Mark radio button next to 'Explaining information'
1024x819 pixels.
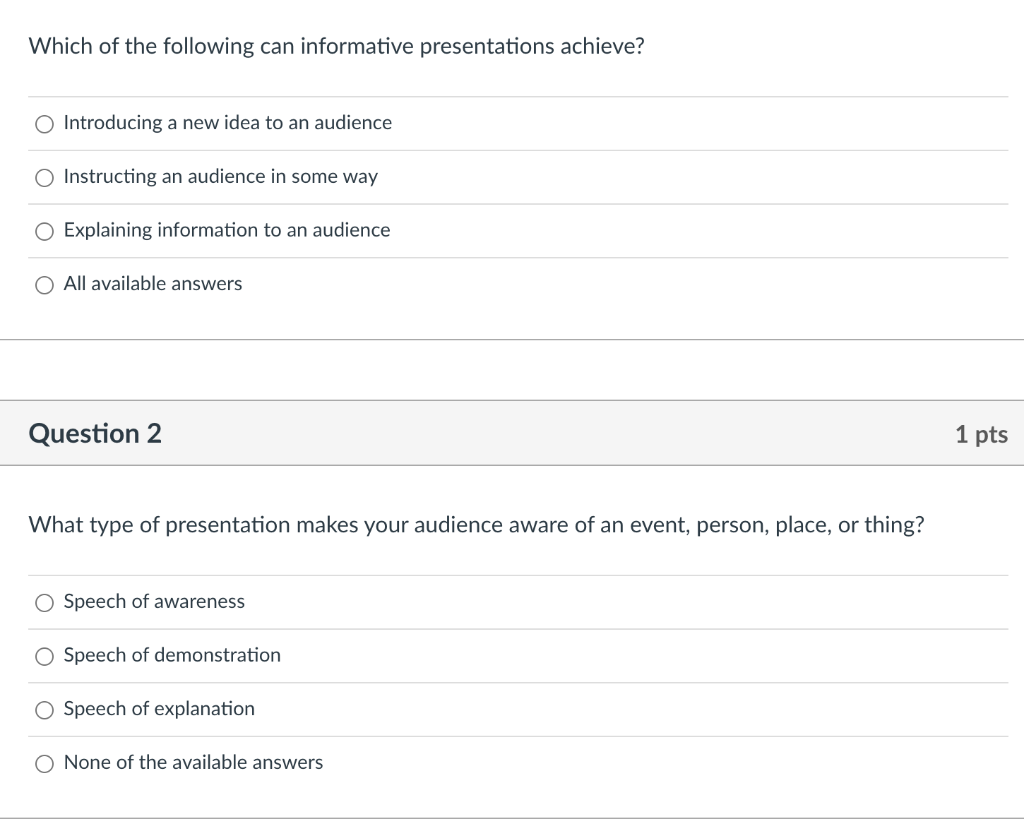coord(44,232)
